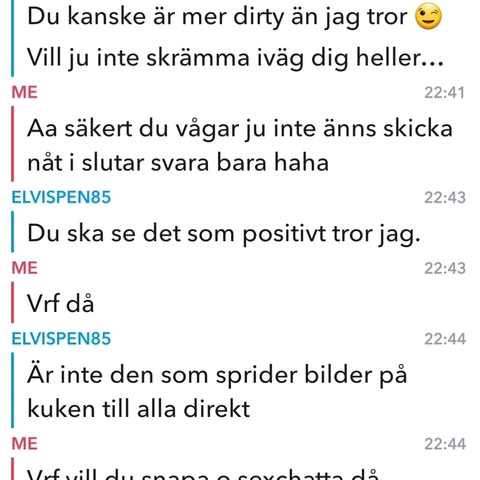Viewport: 480px width, 480px height.
Task: Tap the 'Vrf då' message
Action: pyautogui.click(x=61, y=303)
